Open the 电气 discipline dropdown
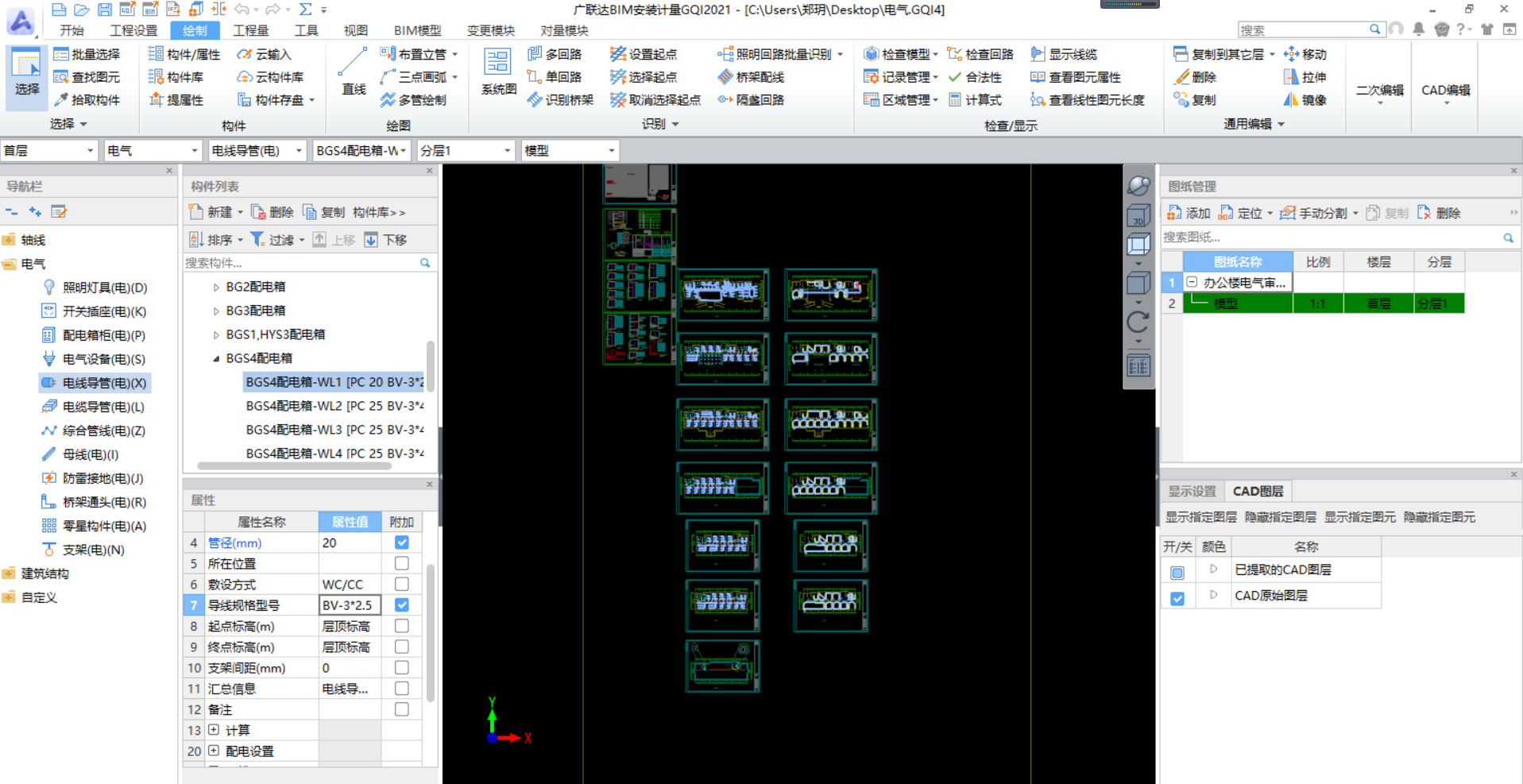Image resolution: width=1523 pixels, height=784 pixels. pyautogui.click(x=152, y=150)
